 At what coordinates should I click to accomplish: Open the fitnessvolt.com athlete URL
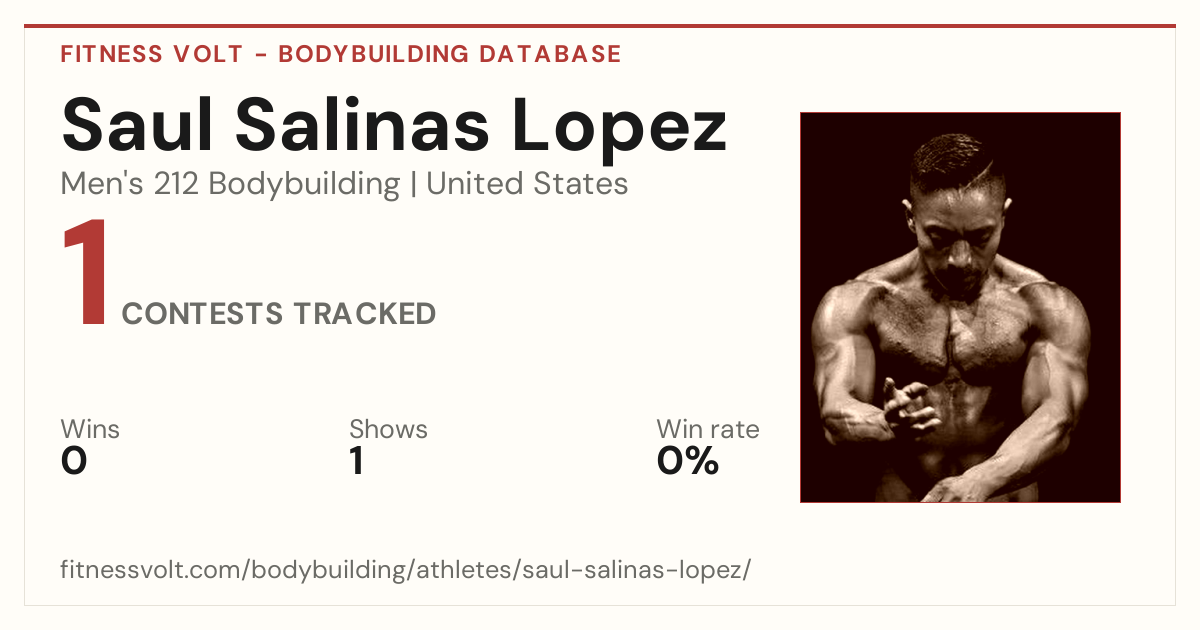click(406, 571)
